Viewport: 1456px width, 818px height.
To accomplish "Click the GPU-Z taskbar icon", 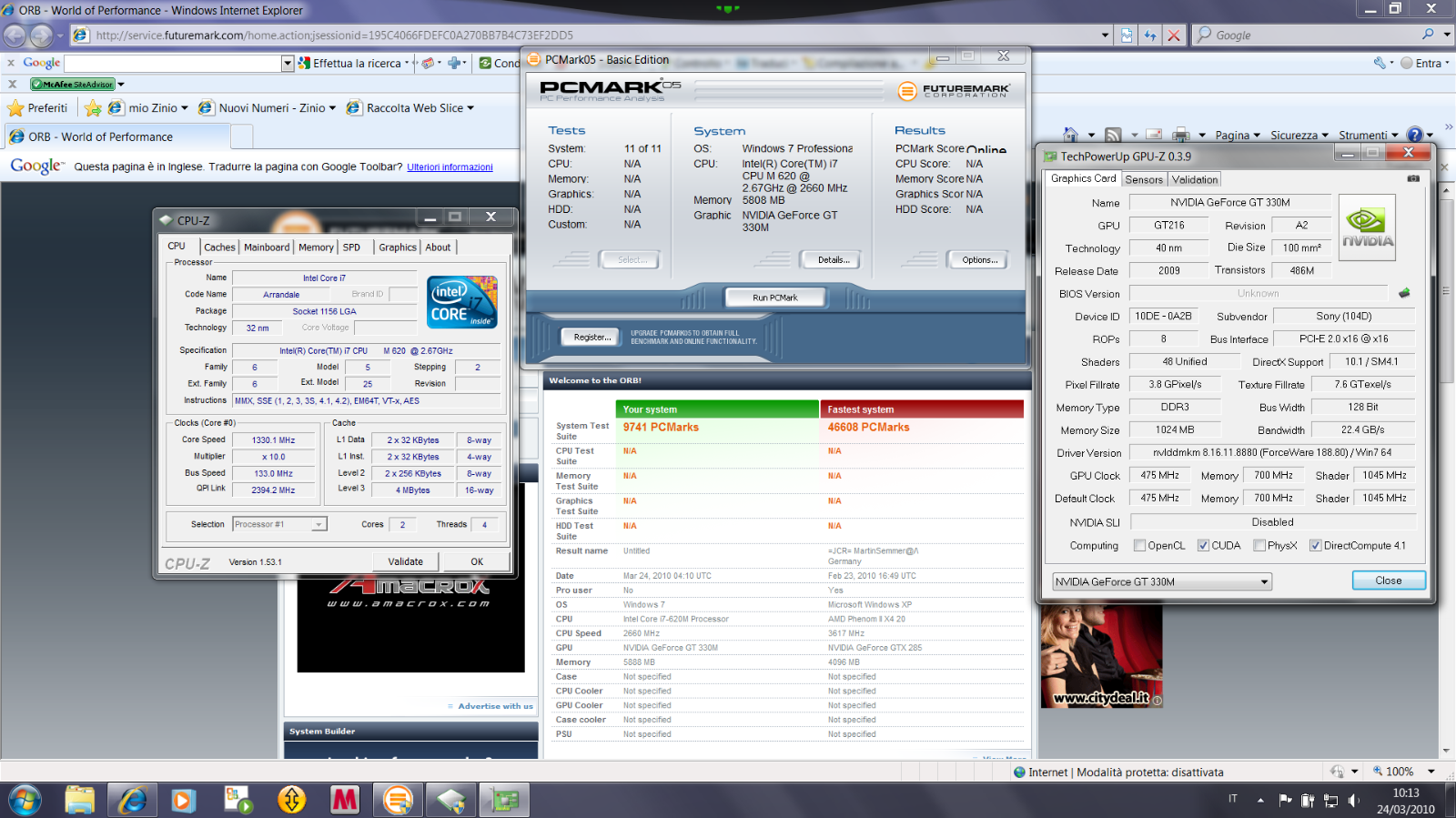I will pos(504,801).
